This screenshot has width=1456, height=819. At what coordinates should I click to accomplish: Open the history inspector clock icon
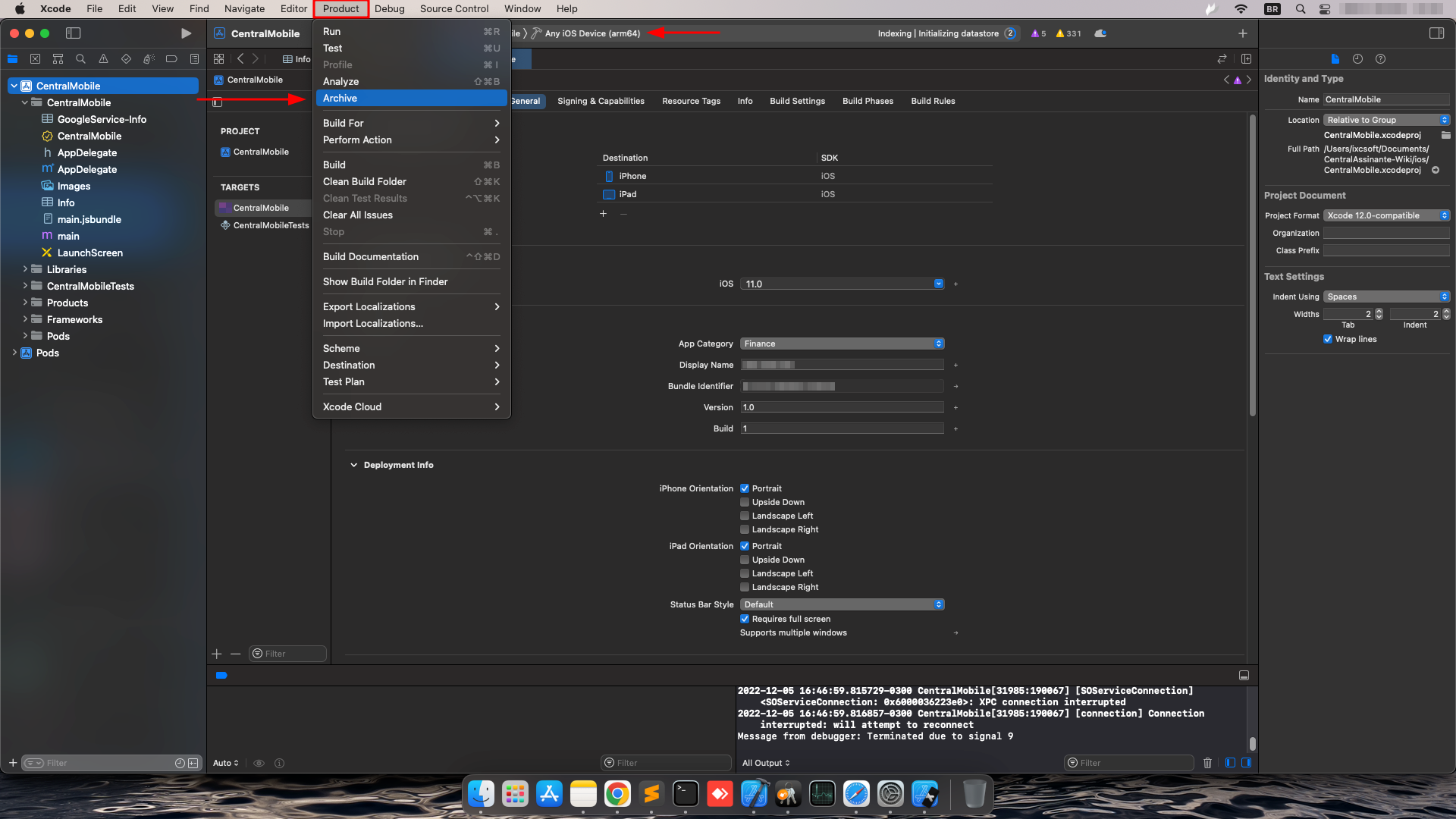point(1357,59)
